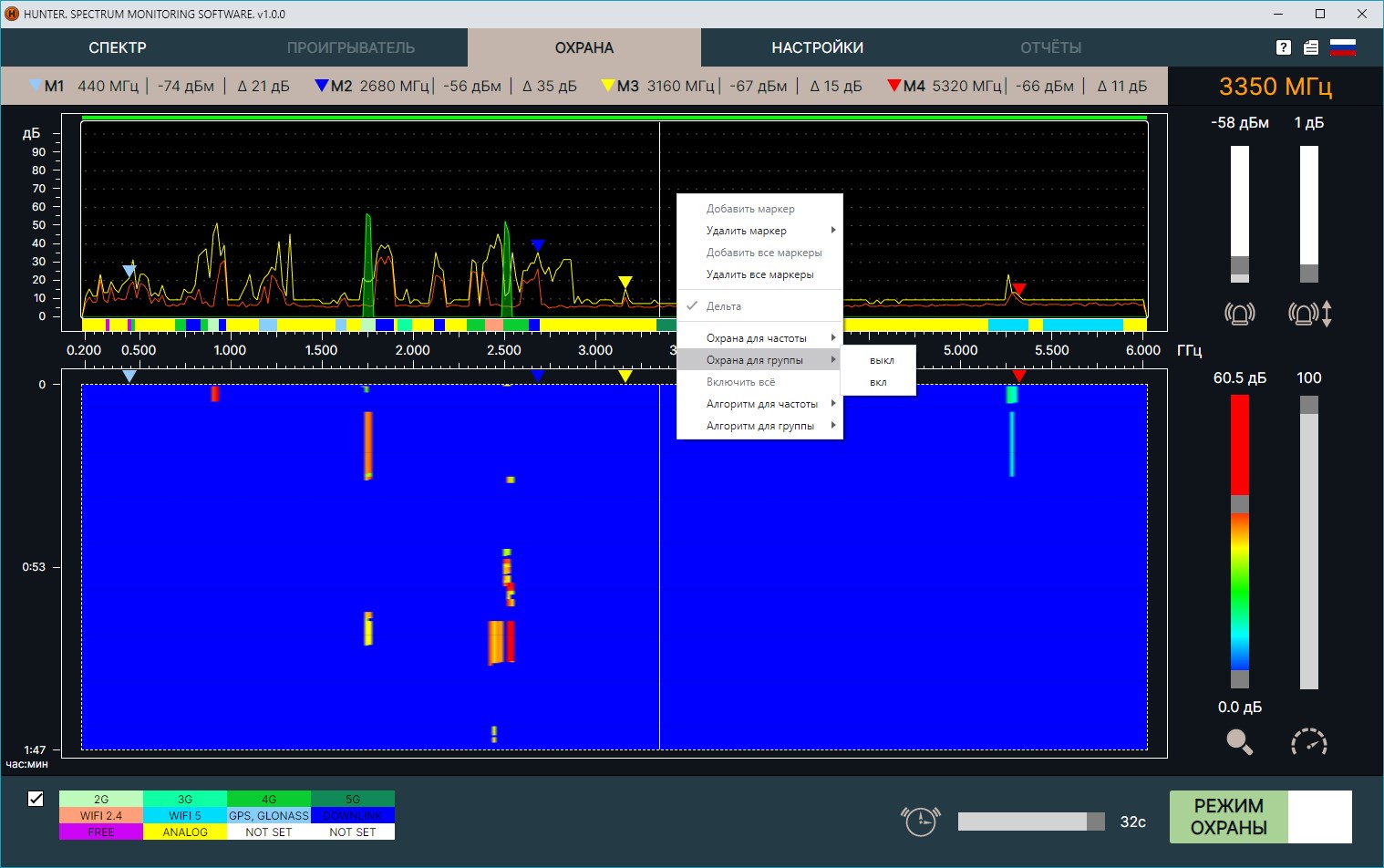Click the alarm clock timer icon
Viewport: 1384px width, 868px height.
click(920, 821)
